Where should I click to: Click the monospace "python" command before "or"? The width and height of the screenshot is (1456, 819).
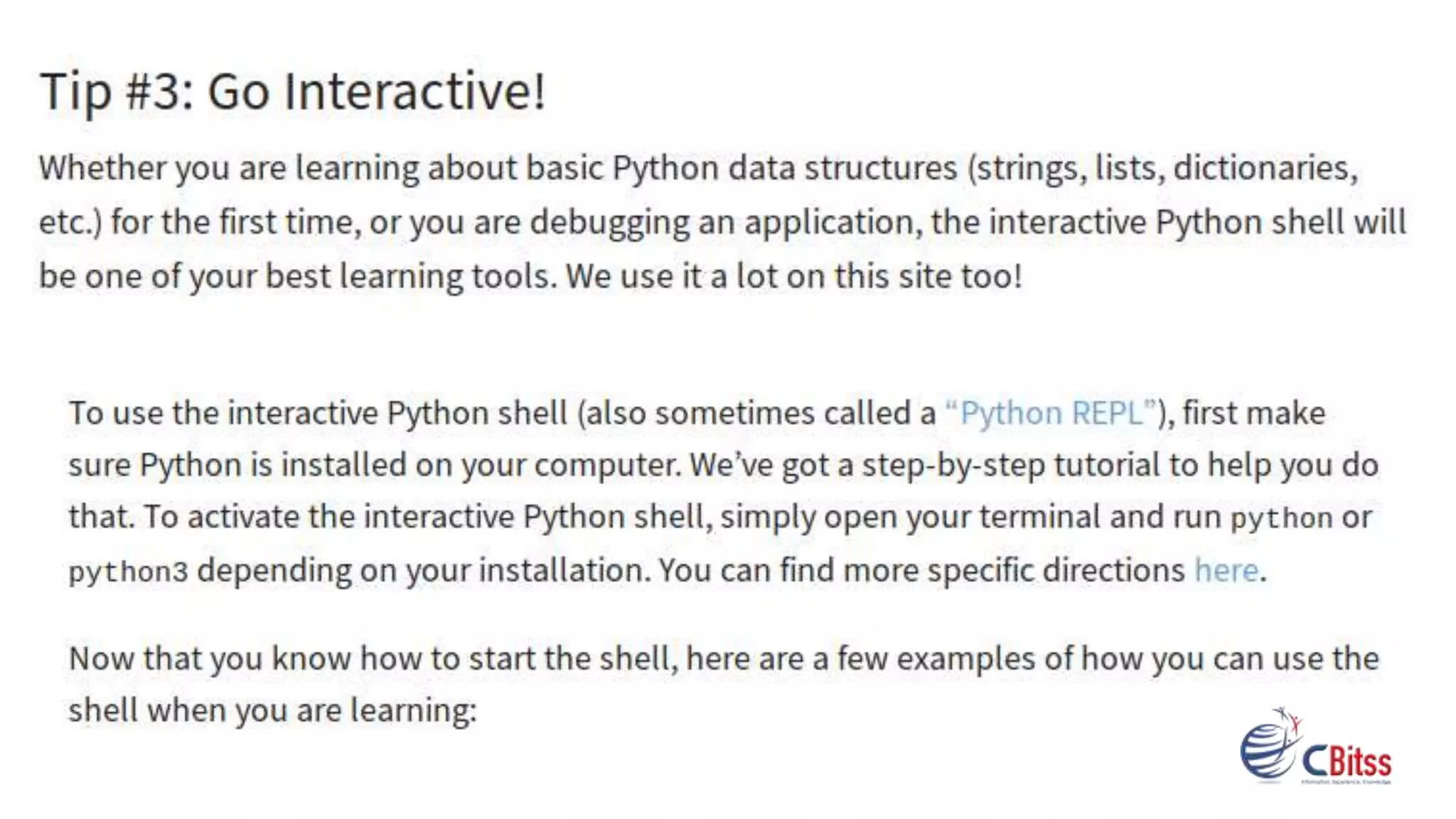[1281, 518]
